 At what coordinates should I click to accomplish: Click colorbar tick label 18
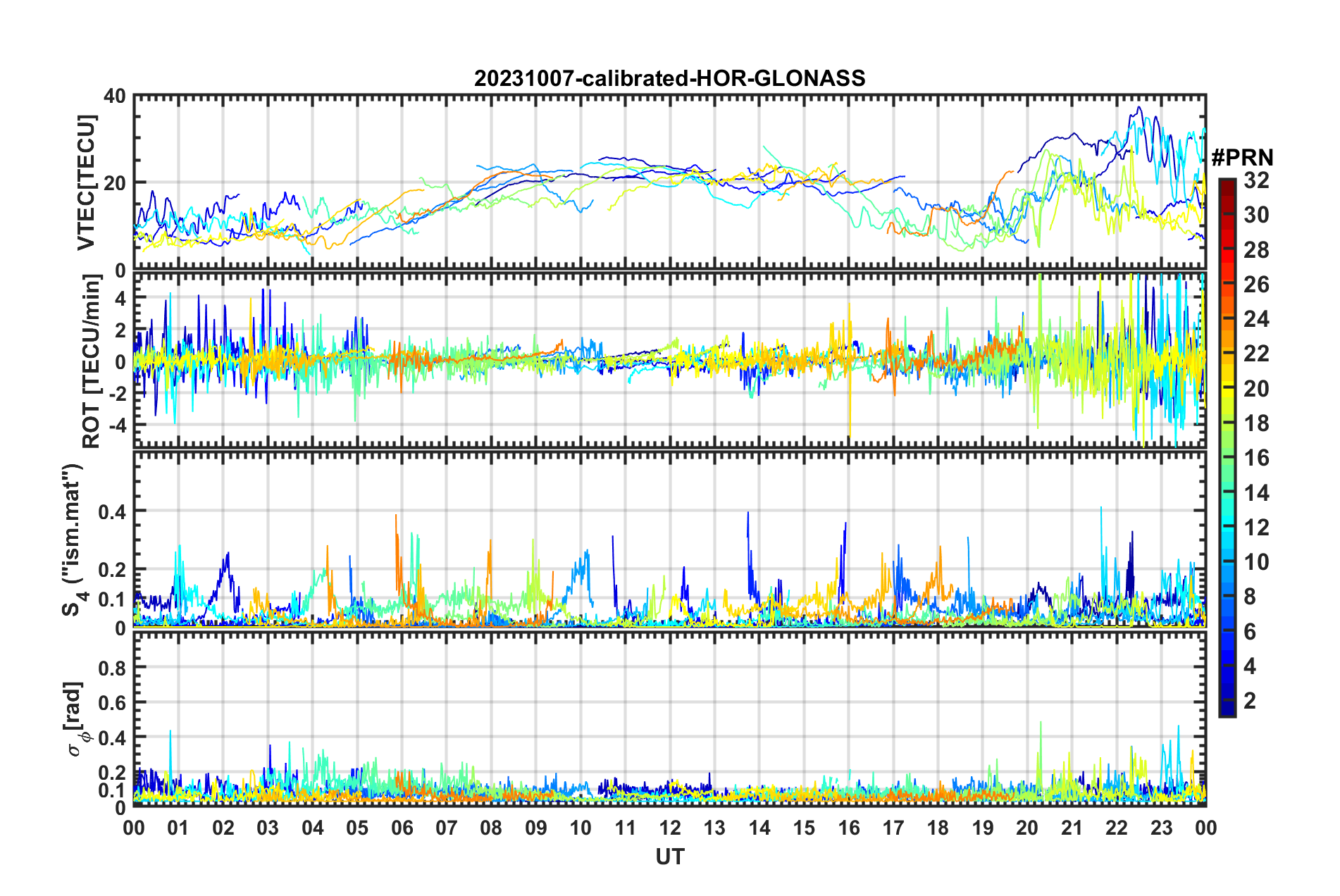1257,423
